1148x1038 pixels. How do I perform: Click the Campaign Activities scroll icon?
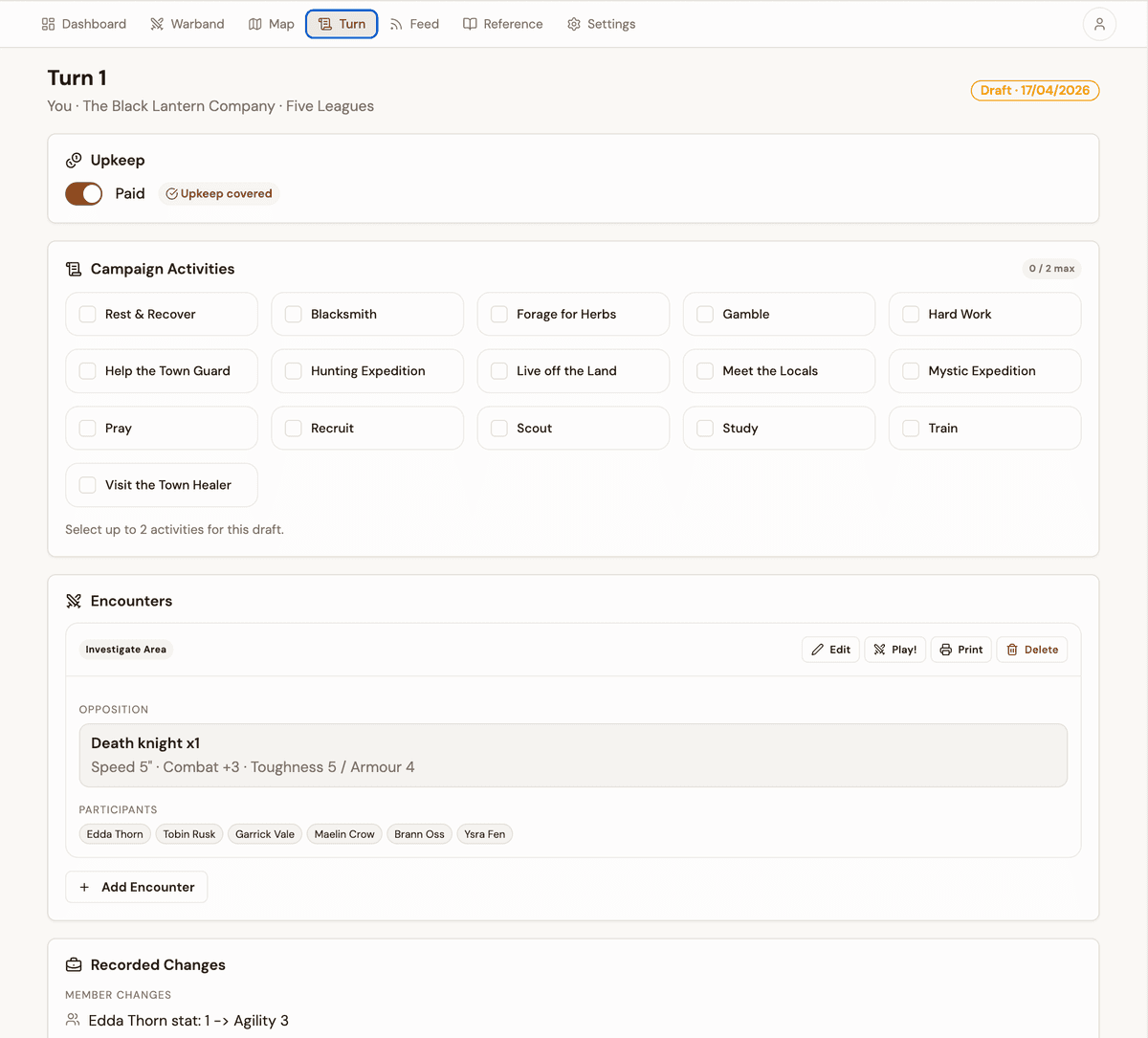(74, 269)
